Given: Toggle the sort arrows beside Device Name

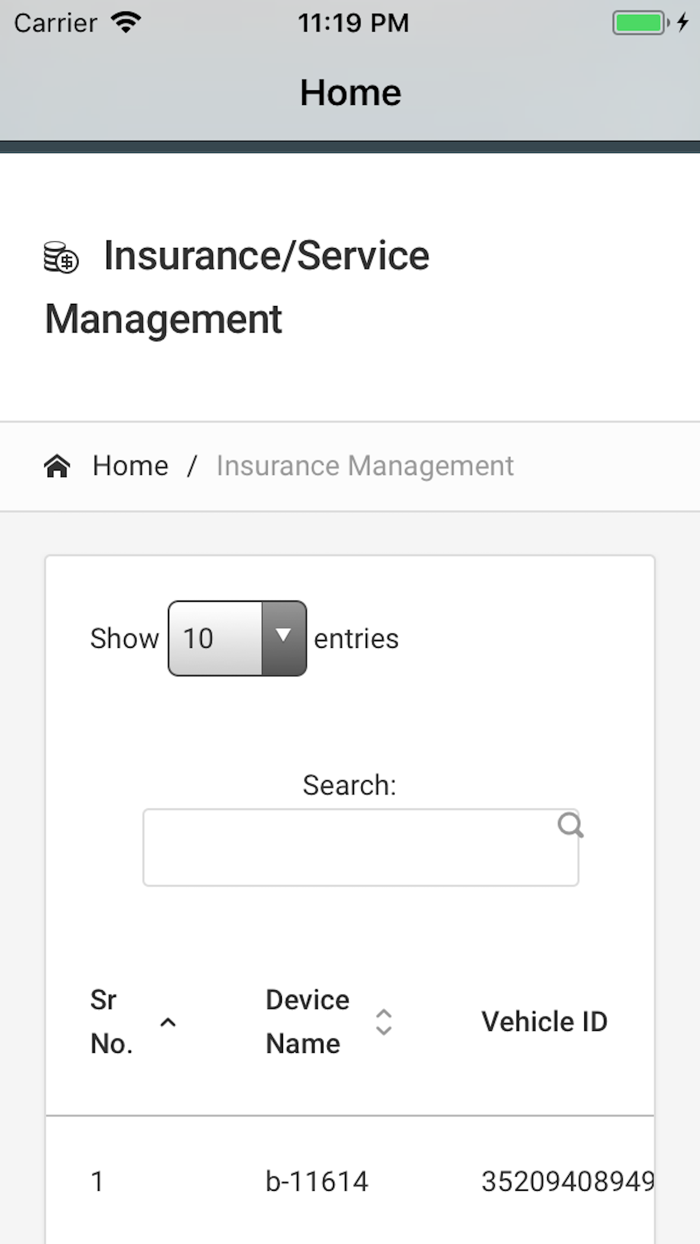Looking at the screenshot, I should pyautogui.click(x=383, y=1021).
